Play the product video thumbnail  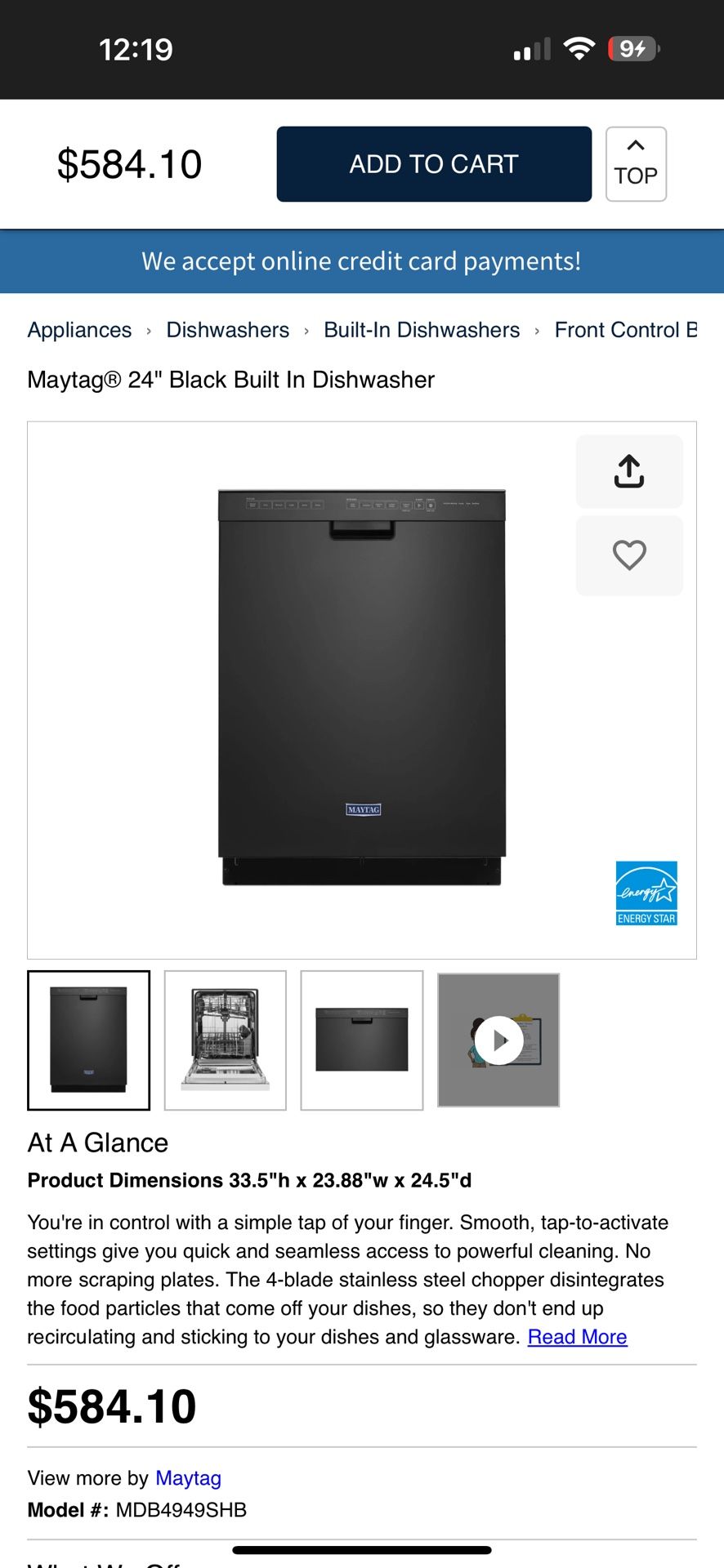click(498, 1040)
